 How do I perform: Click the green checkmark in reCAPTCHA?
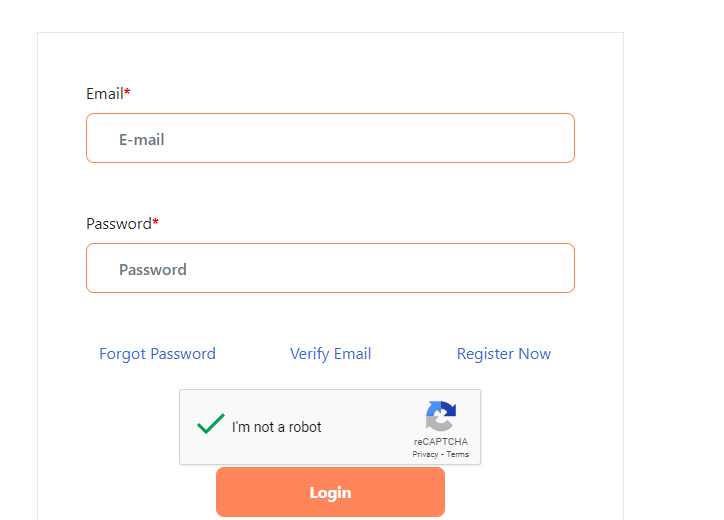[211, 424]
